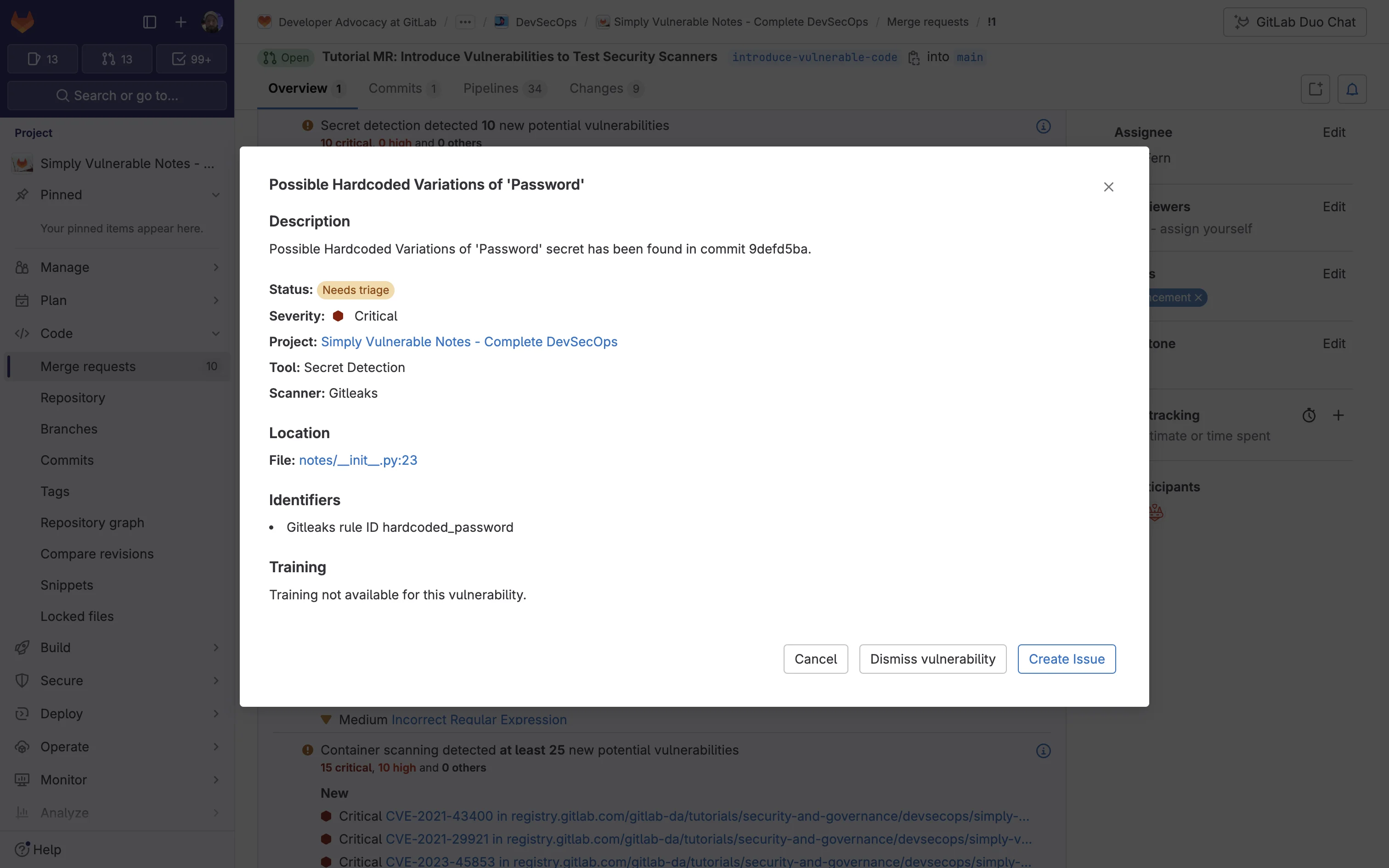This screenshot has height=868, width=1389.
Task: Click the plus icon to create new item
Action: [x=180, y=22]
